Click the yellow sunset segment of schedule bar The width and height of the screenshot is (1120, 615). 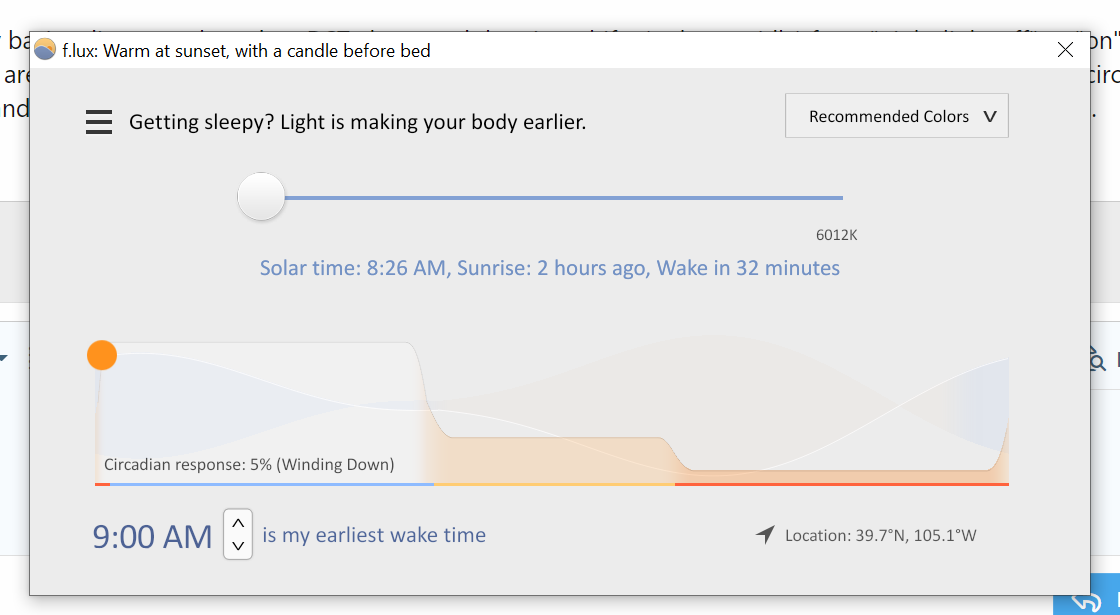554,484
